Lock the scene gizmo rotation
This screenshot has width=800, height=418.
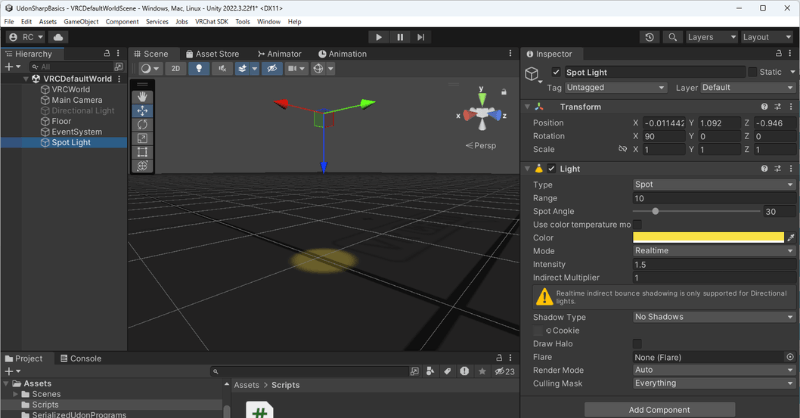pyautogui.click(x=504, y=92)
